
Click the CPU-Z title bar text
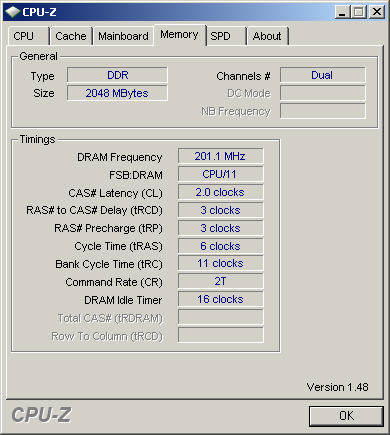click(39, 12)
